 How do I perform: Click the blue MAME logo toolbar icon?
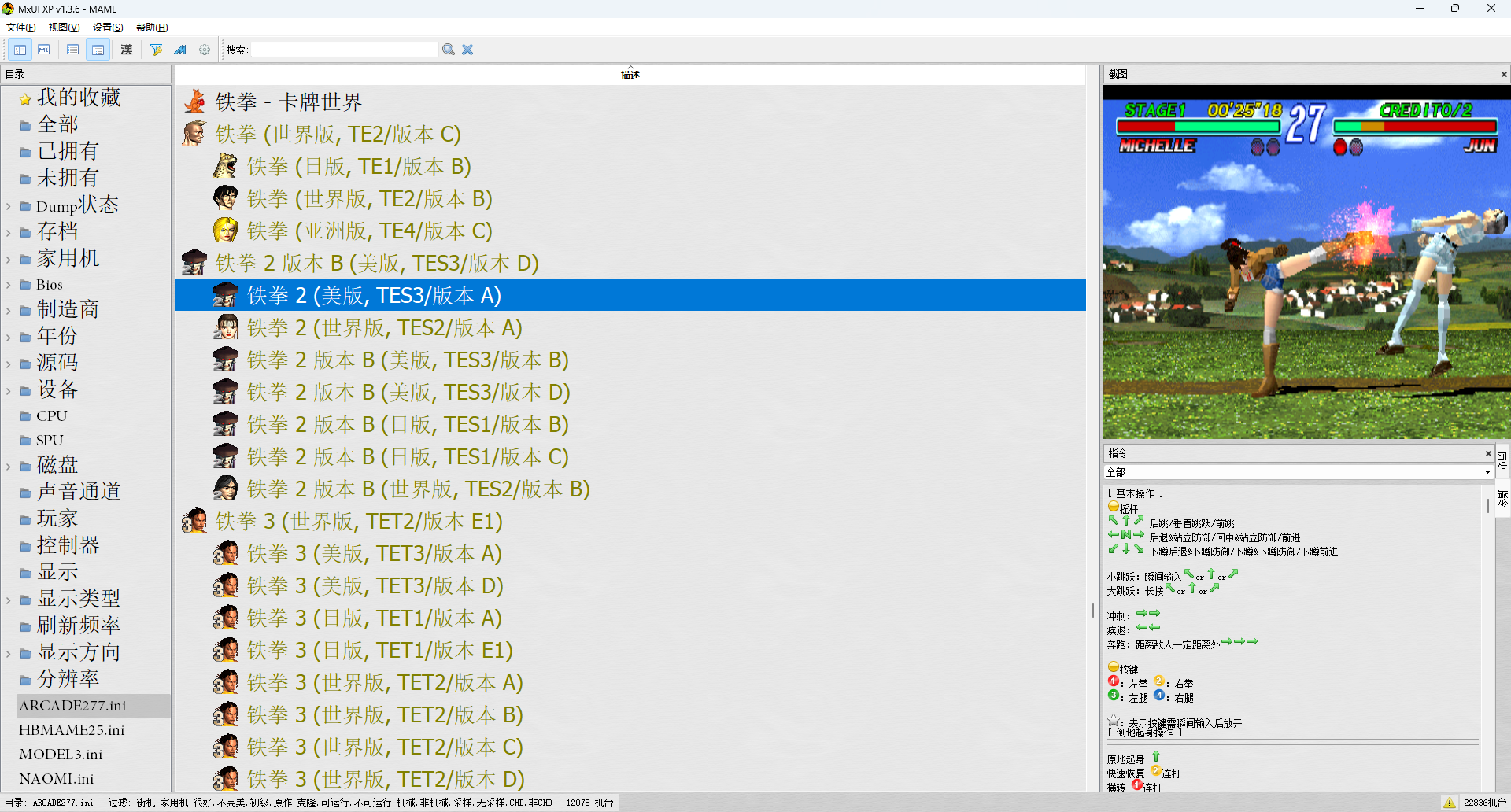click(180, 50)
